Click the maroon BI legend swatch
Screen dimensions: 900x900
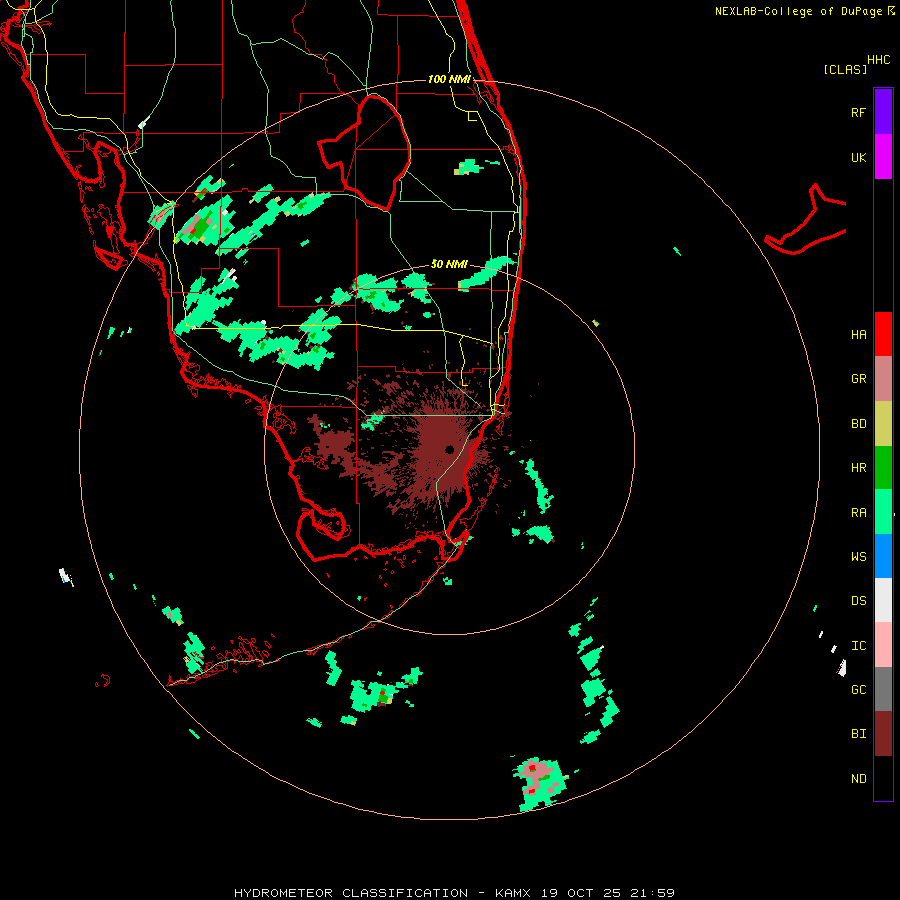(x=883, y=734)
